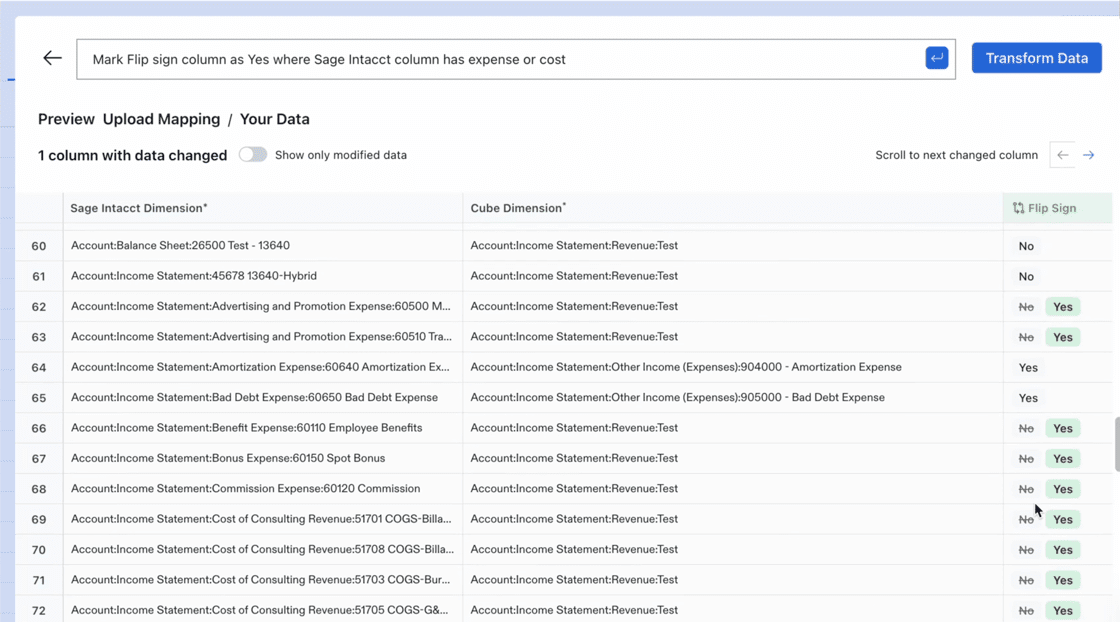Click Yes badge in row 66
1120x622 pixels.
point(1063,428)
